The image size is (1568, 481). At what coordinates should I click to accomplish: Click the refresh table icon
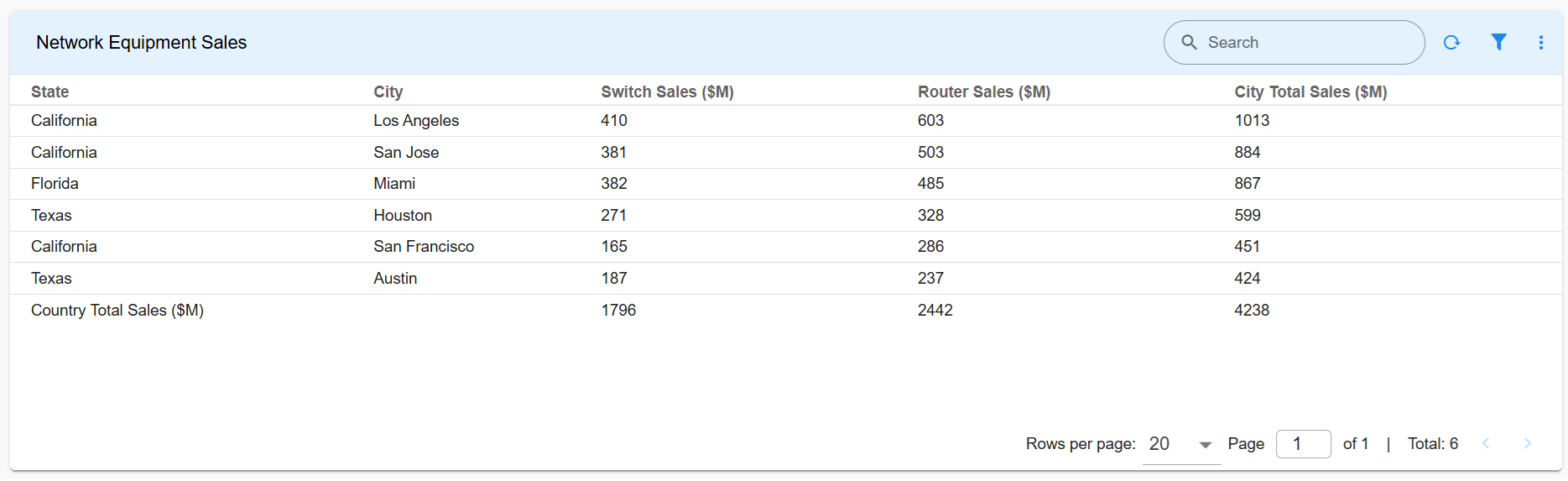[x=1451, y=43]
